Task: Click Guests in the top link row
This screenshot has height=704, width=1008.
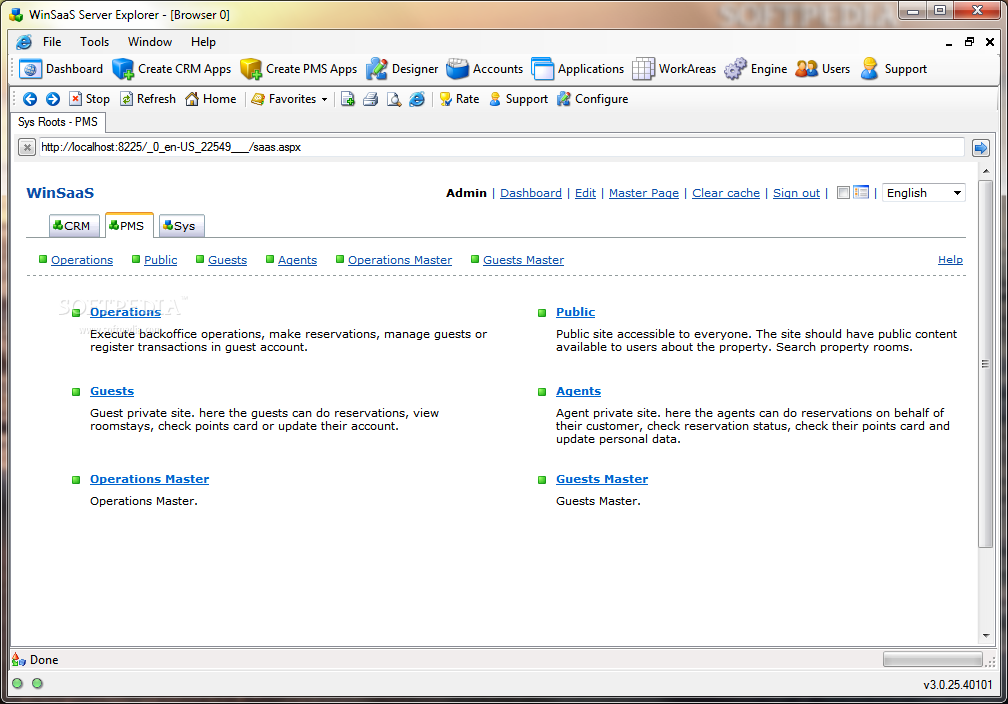Action: pos(227,260)
